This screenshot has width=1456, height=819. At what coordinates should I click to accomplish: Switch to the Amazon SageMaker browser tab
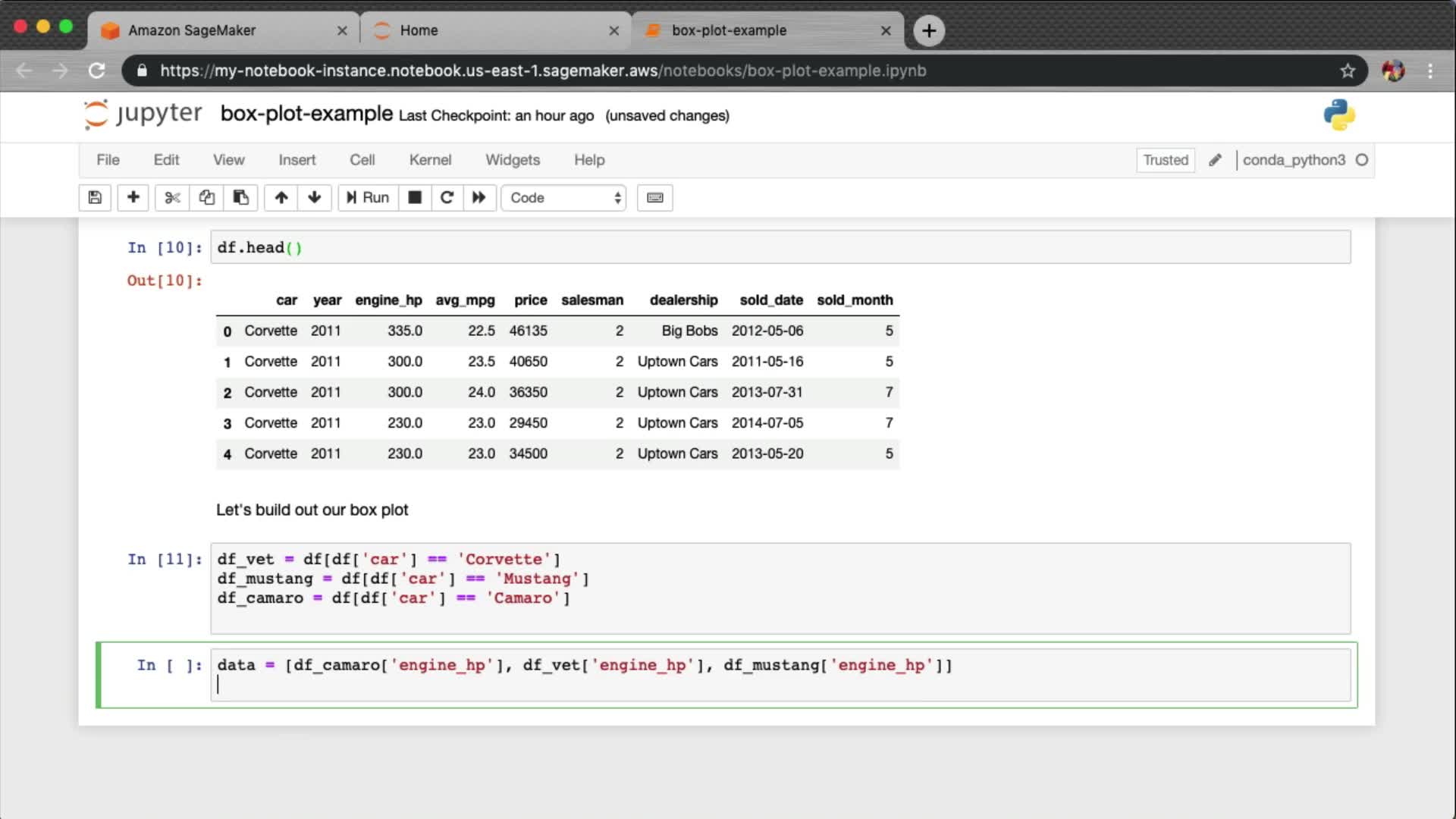click(x=192, y=30)
